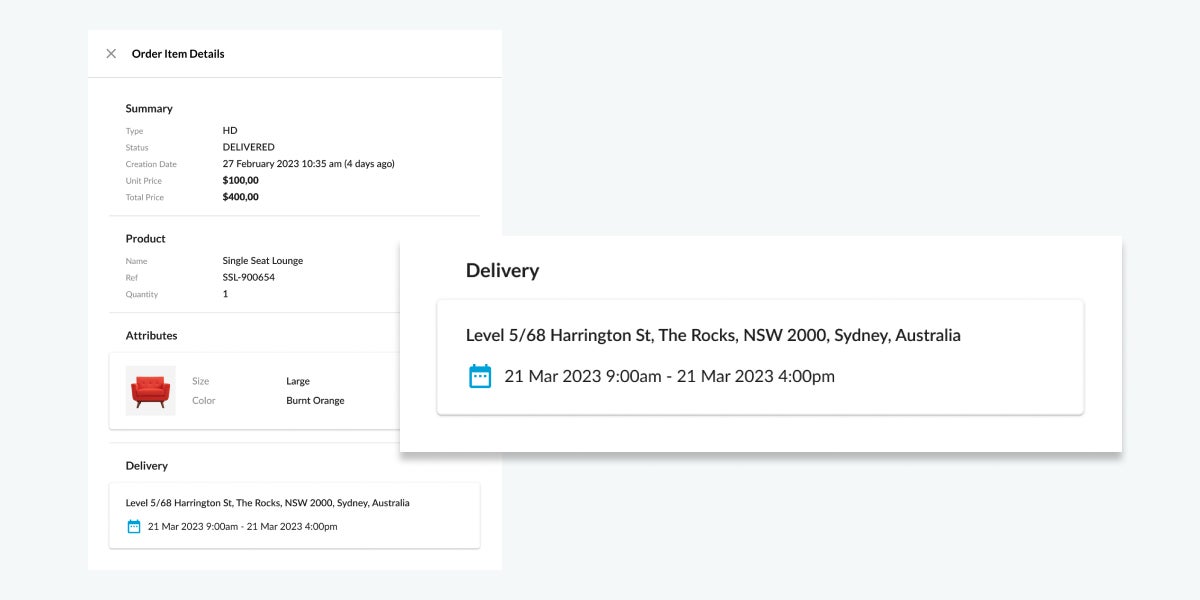
Task: Click the product ref SSL-900654
Action: point(247,277)
